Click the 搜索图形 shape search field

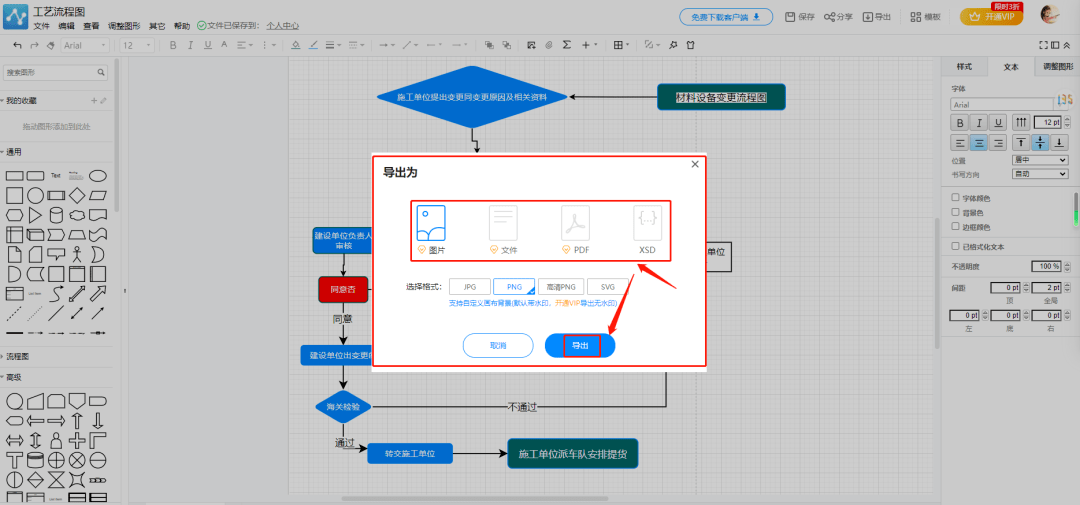(50, 73)
